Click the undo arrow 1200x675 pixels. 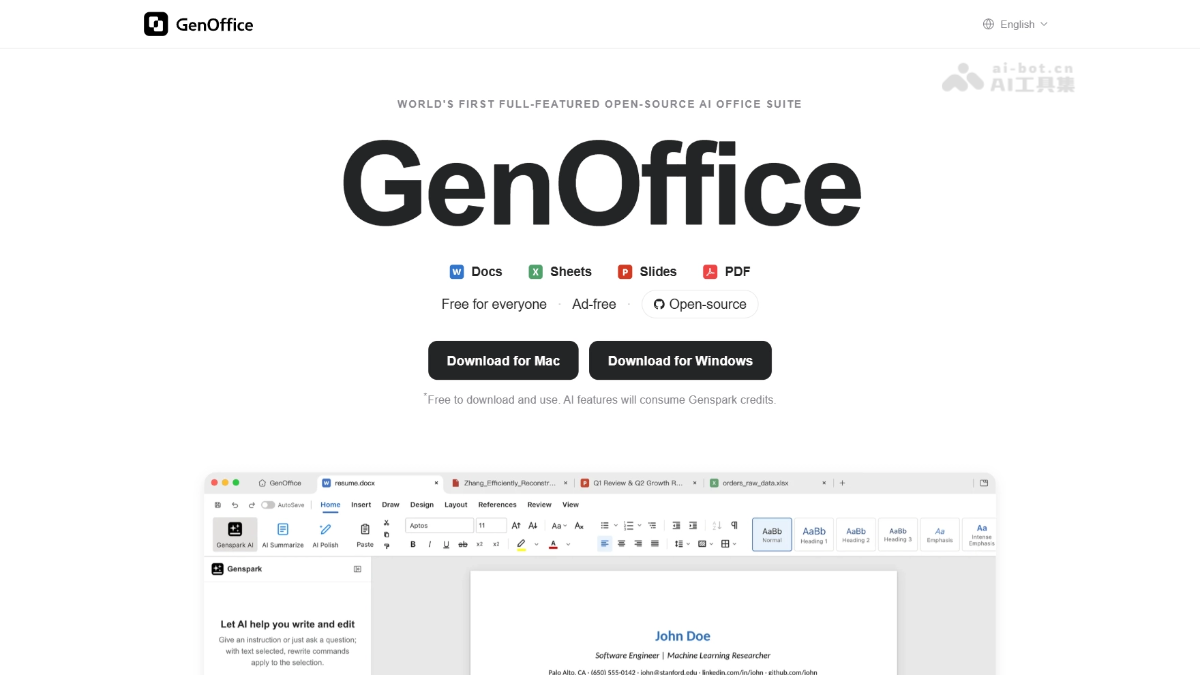coord(235,505)
